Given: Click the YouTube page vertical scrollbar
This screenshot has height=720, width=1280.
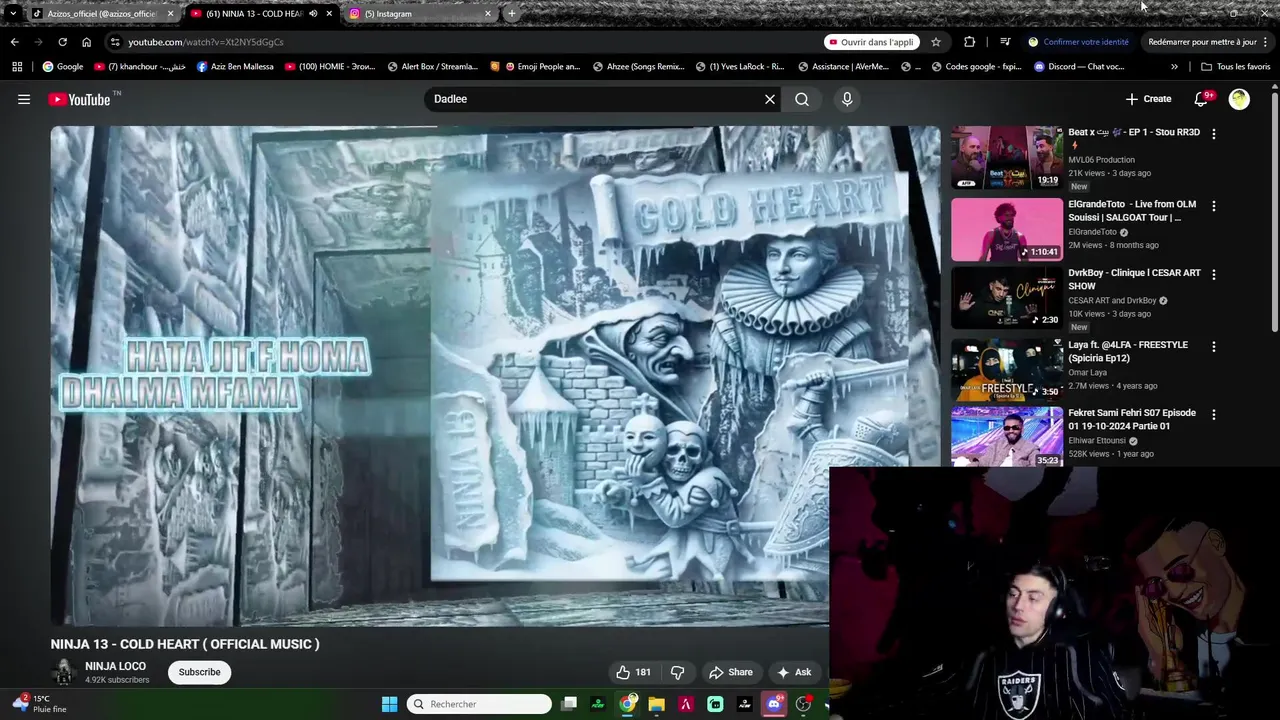Looking at the screenshot, I should pyautogui.click(x=1274, y=210).
